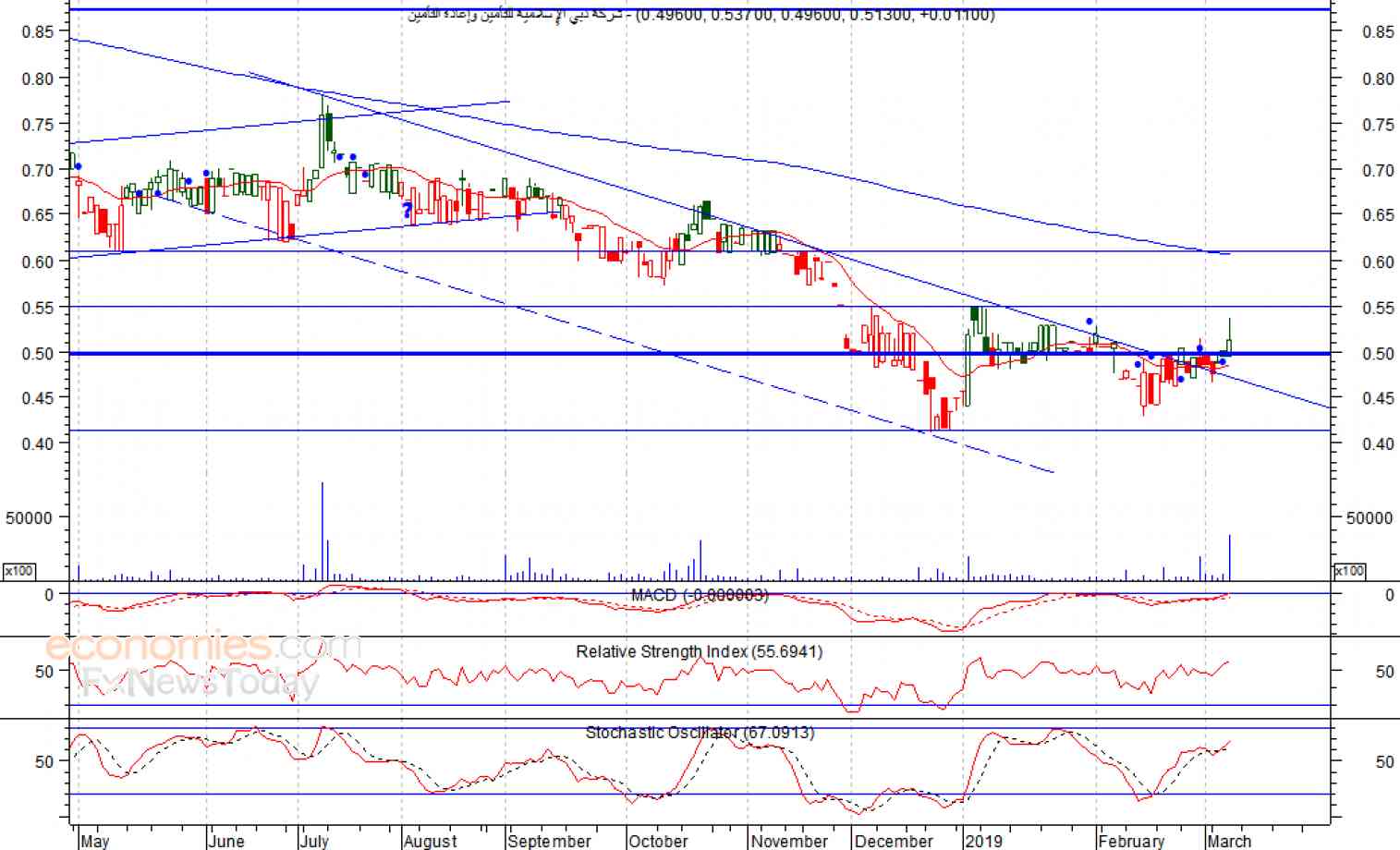Click 0.50 on the right price scale

(x=1378, y=353)
